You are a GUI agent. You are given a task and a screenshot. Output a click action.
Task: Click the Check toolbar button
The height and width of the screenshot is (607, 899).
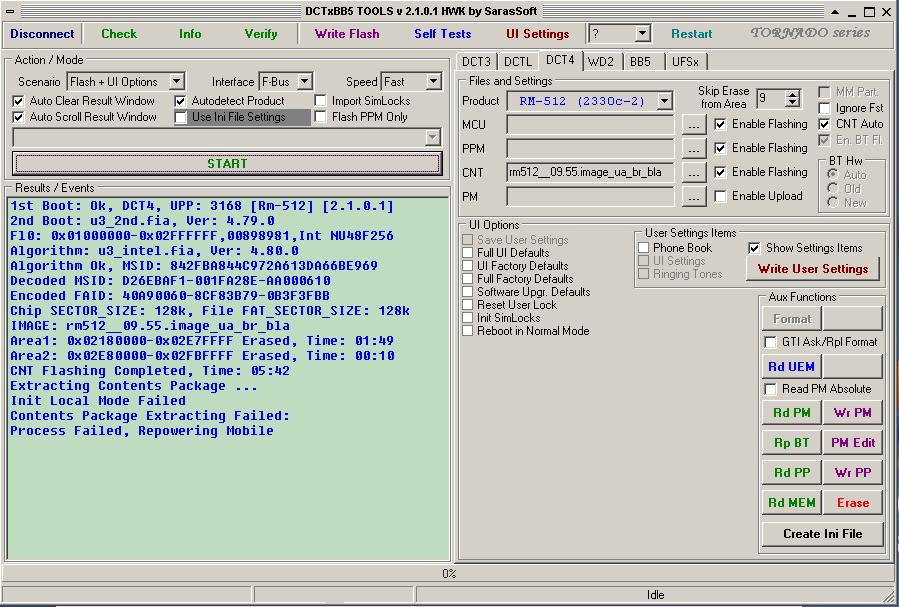[x=119, y=34]
